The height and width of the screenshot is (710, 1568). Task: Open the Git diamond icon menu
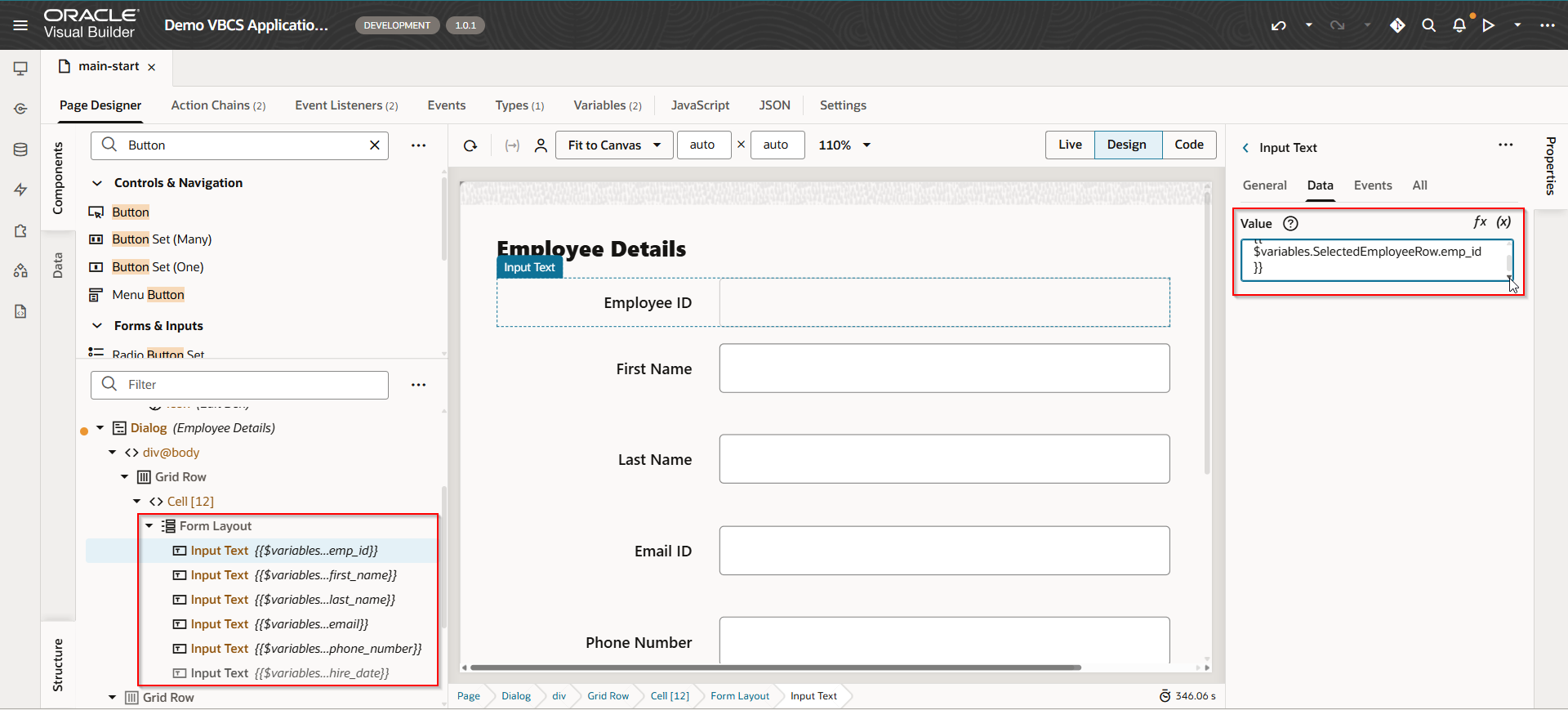1397,25
